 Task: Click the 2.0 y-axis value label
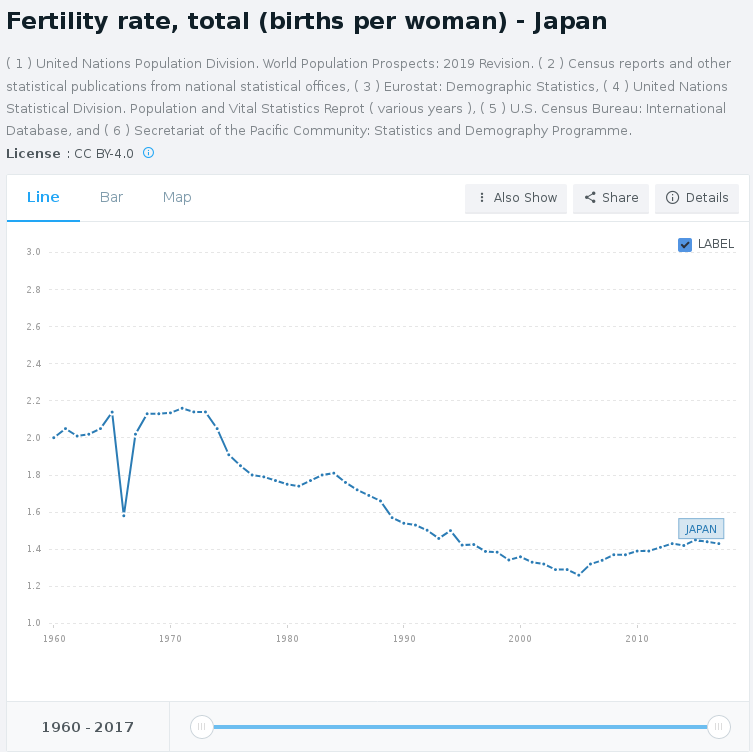click(x=33, y=438)
